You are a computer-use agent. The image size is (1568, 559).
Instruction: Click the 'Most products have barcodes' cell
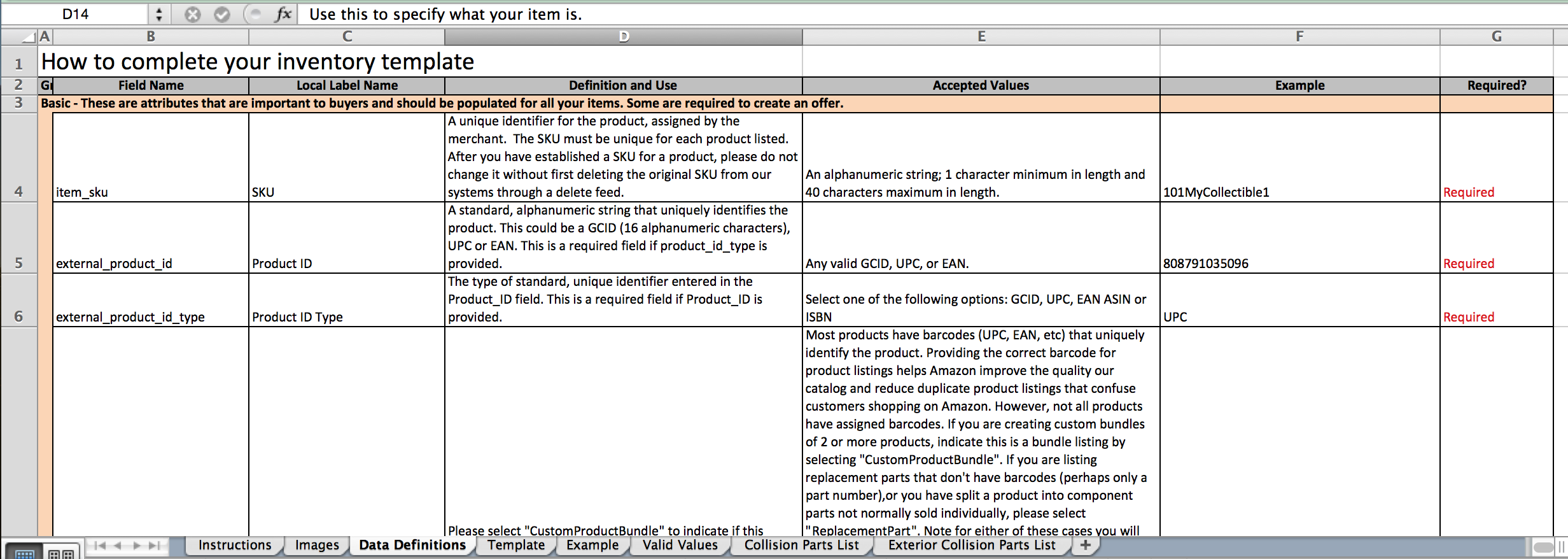[x=981, y=432]
